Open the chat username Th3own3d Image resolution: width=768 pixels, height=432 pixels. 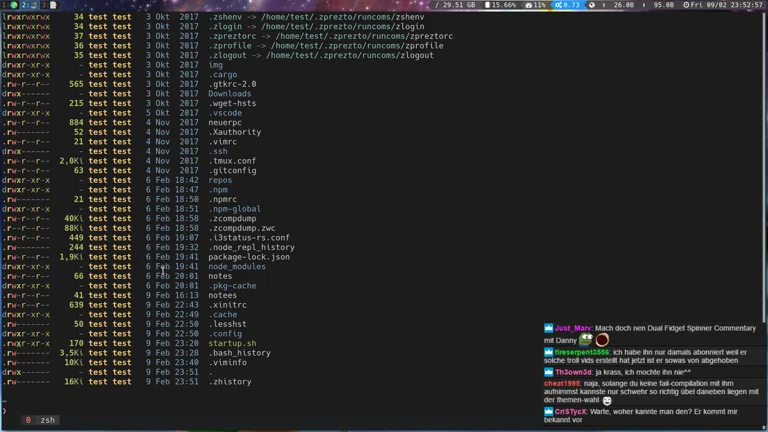[573, 372]
